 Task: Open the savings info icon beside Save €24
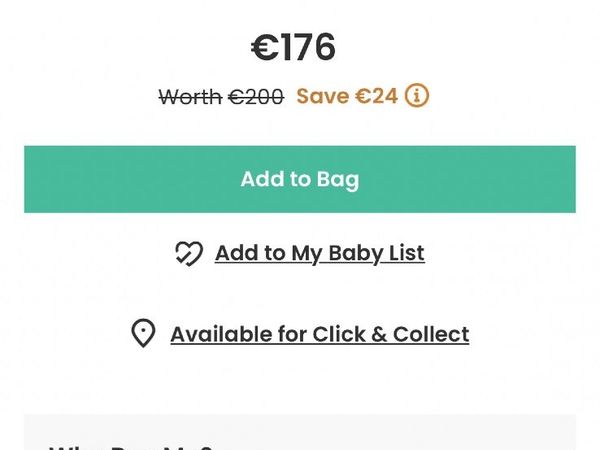point(417,96)
